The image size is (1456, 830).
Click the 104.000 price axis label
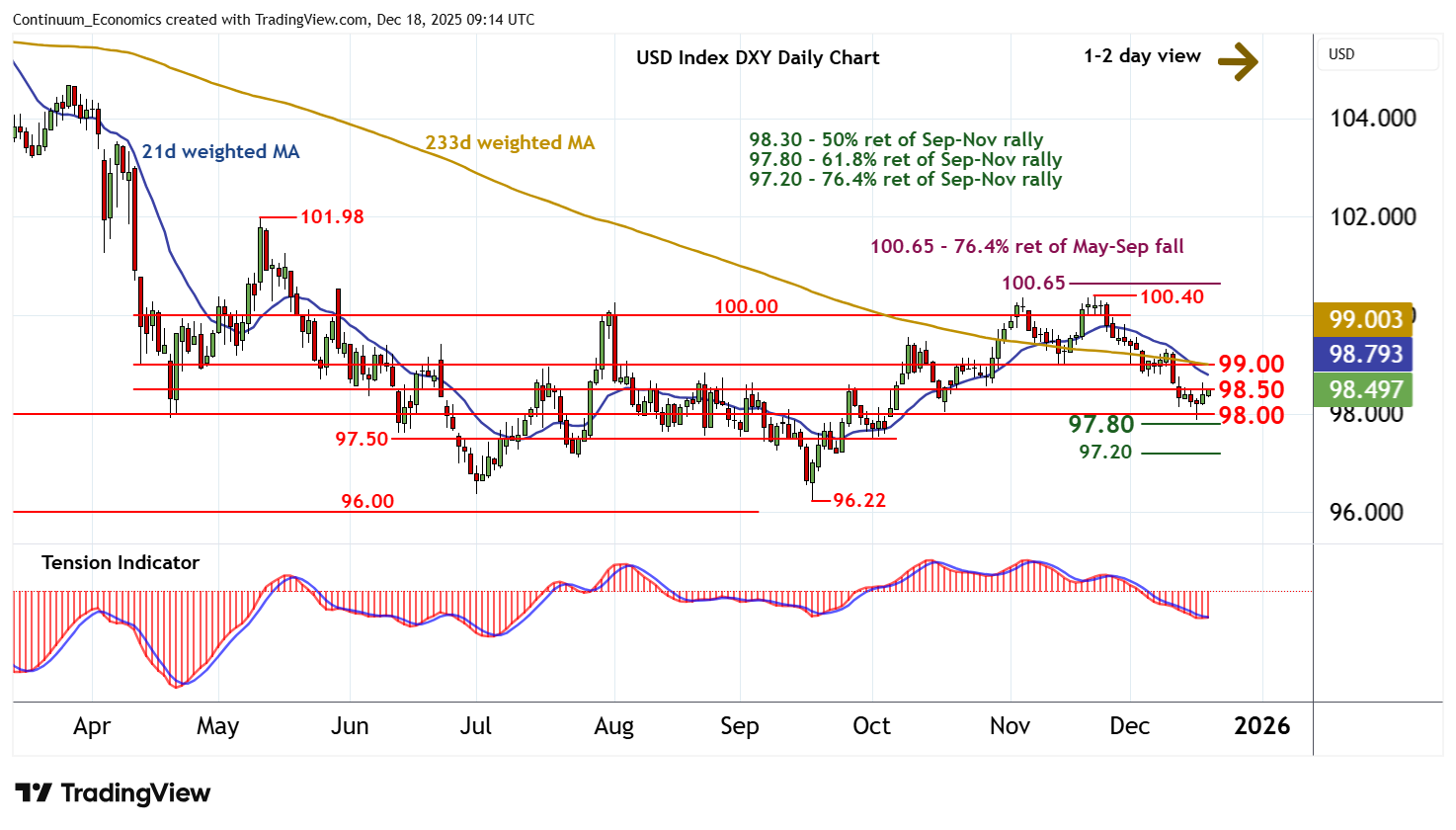(1372, 118)
